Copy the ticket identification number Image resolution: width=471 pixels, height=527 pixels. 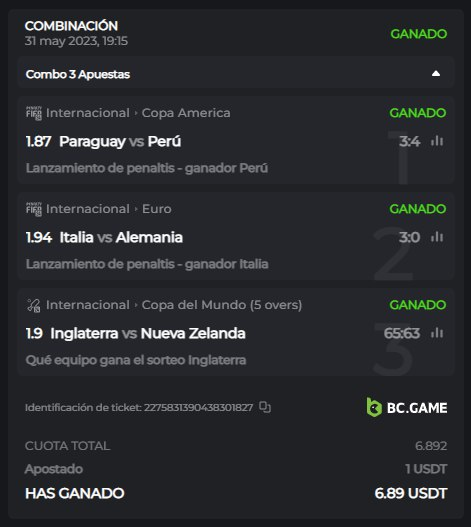click(x=265, y=407)
